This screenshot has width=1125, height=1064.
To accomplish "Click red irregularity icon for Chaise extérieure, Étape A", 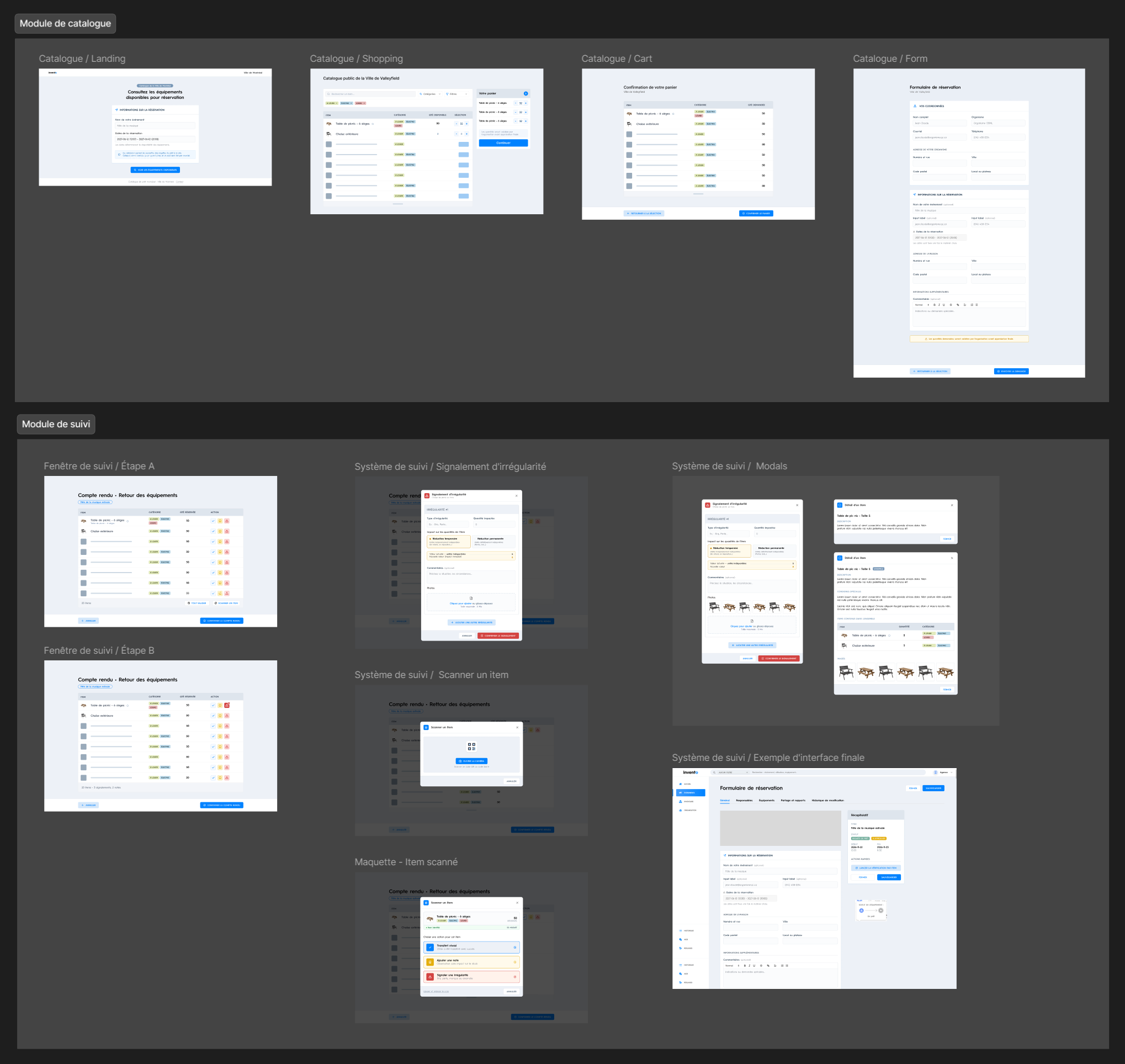I will tap(227, 531).
